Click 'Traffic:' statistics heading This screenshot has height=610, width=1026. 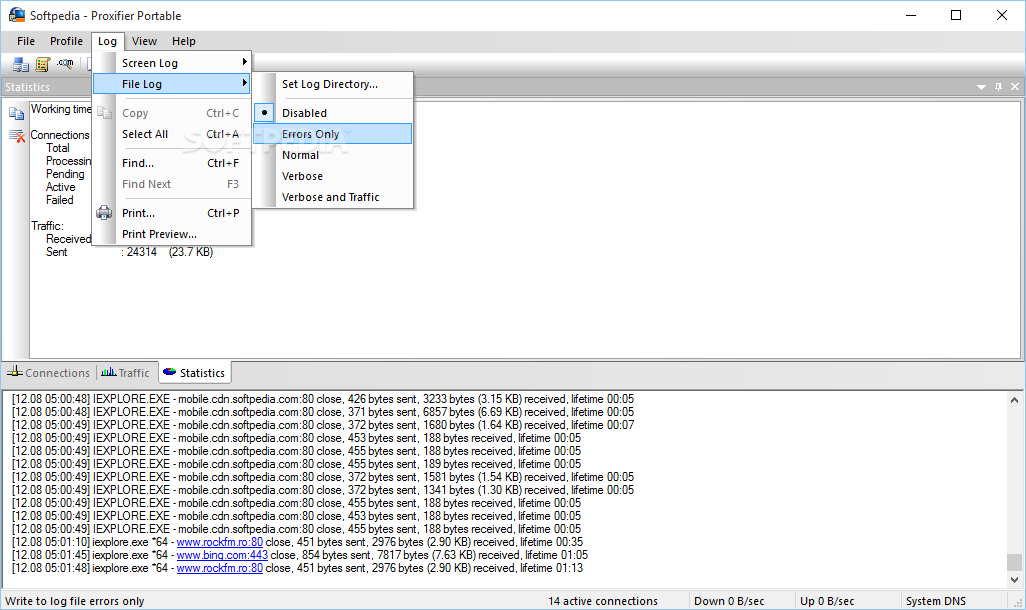47,226
